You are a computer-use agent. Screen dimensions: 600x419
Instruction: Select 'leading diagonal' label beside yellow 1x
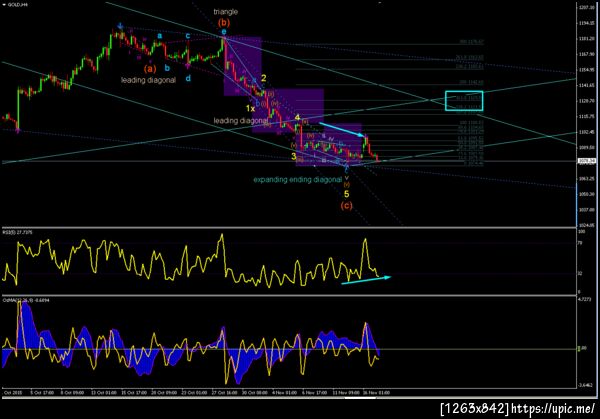click(x=241, y=121)
